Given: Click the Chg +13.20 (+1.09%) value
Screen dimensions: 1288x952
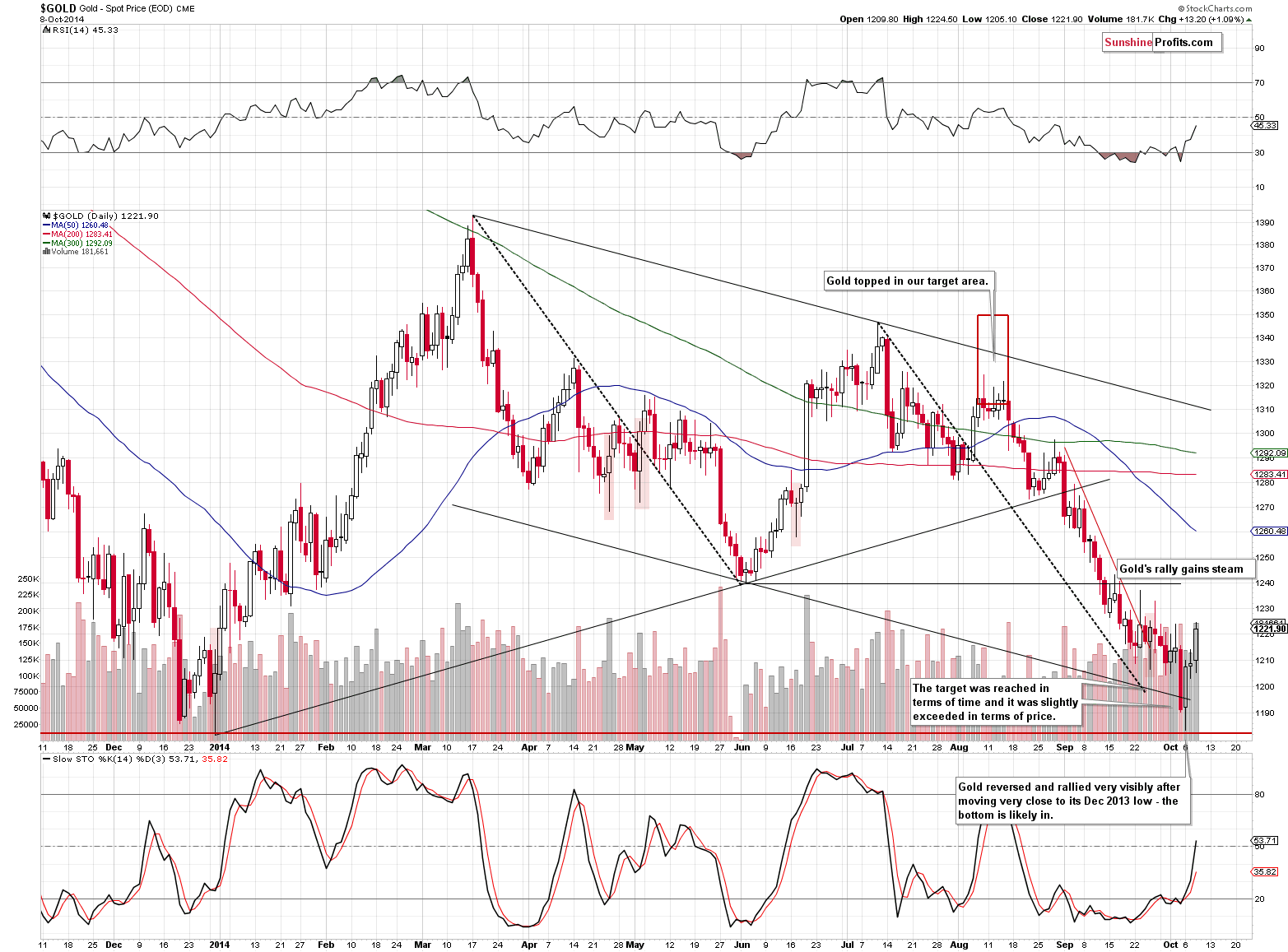Looking at the screenshot, I should click(1204, 19).
